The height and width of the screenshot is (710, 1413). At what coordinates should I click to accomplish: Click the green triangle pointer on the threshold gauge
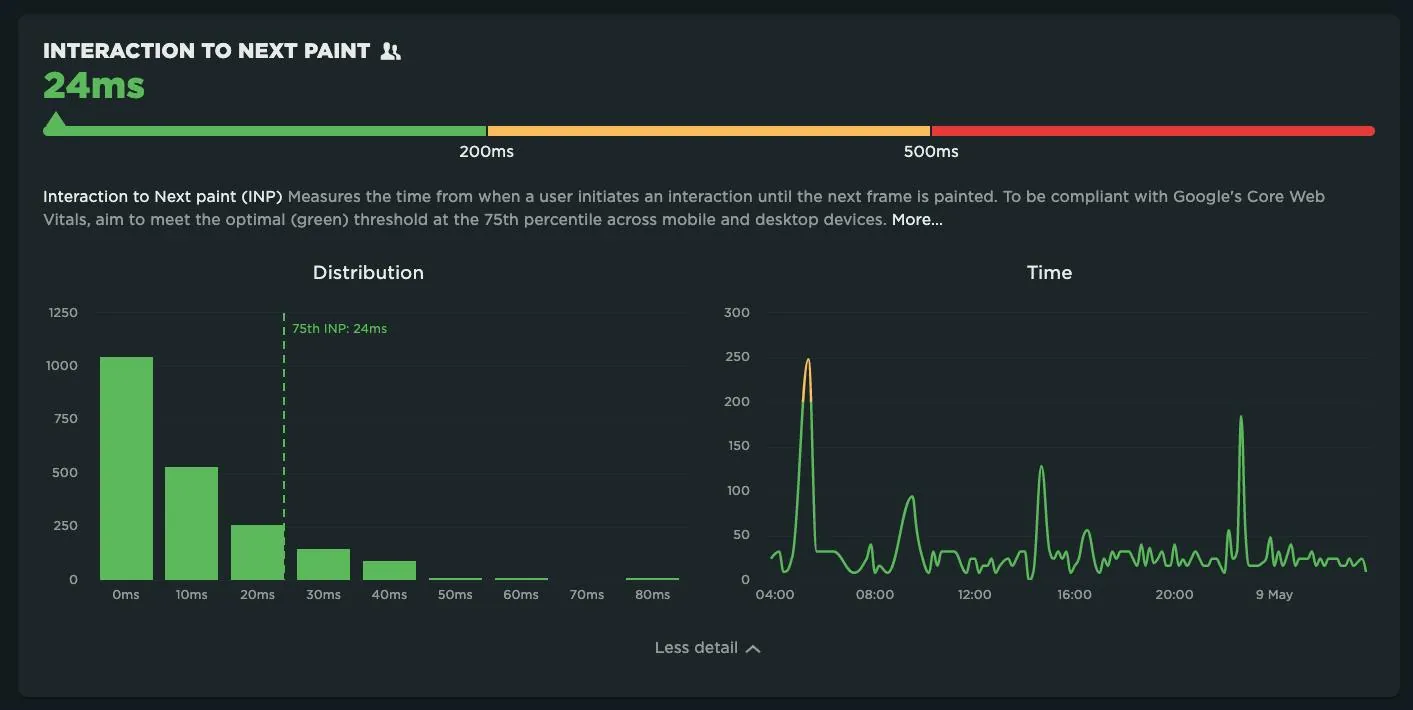click(x=55, y=122)
